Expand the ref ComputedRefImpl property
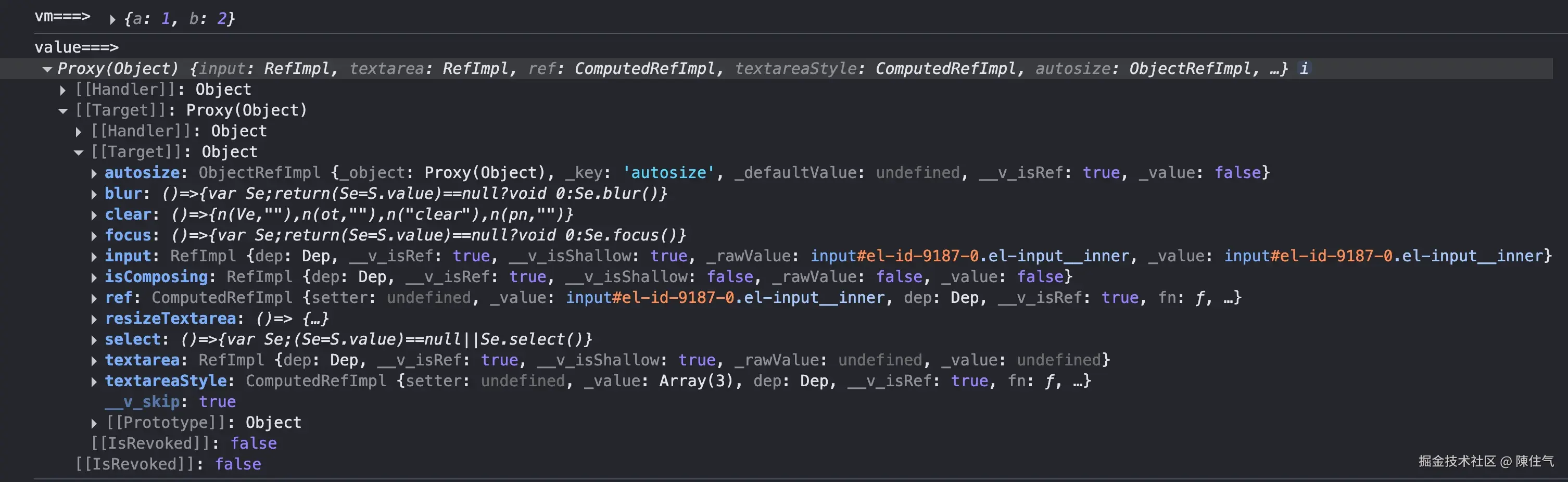 tap(94, 298)
